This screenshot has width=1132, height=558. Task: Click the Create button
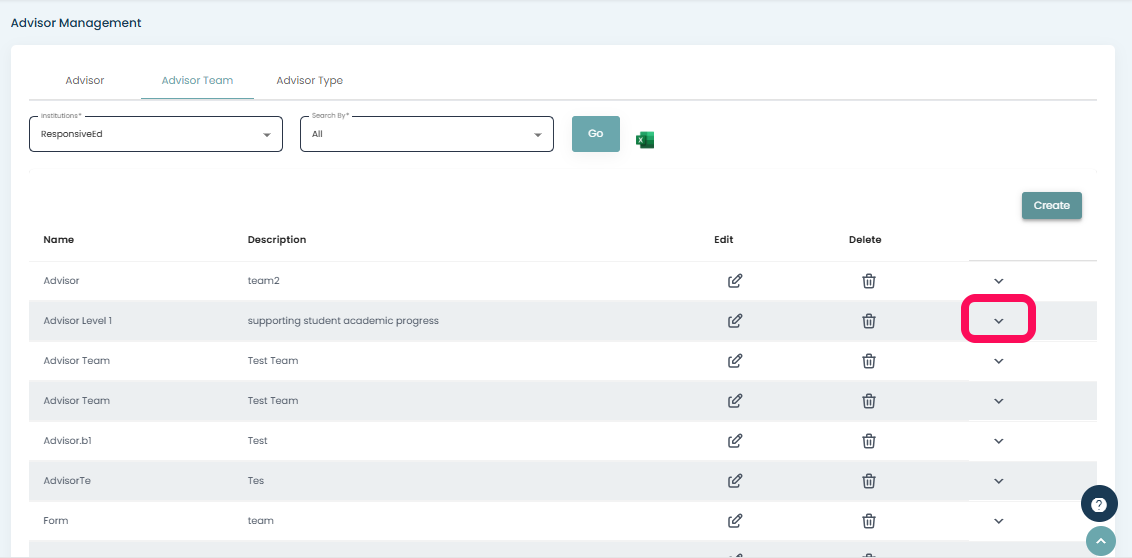(1051, 205)
